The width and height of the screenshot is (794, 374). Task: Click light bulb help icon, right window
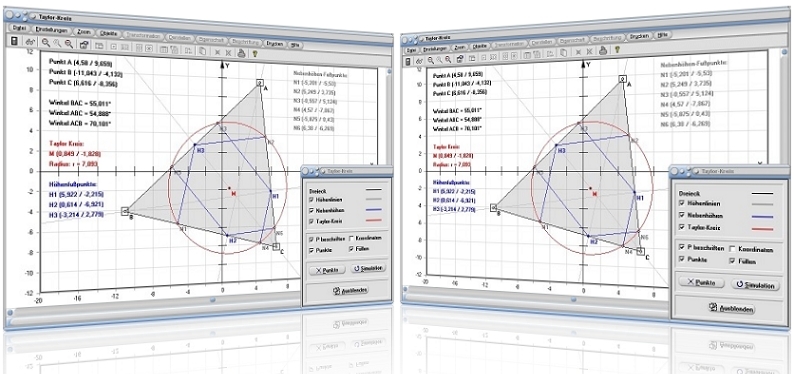(x=617, y=49)
